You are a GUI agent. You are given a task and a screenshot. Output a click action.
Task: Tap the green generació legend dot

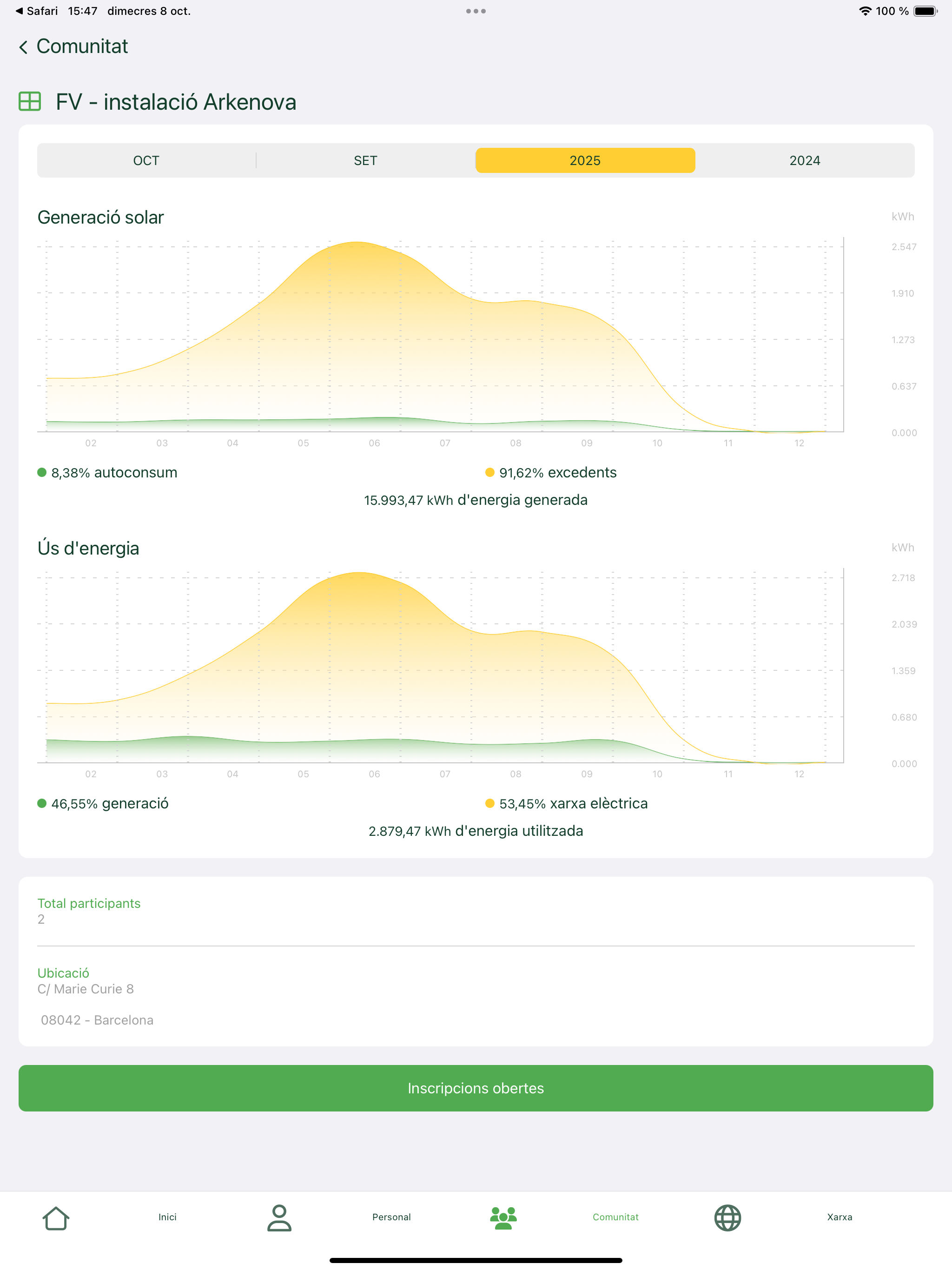(x=41, y=803)
